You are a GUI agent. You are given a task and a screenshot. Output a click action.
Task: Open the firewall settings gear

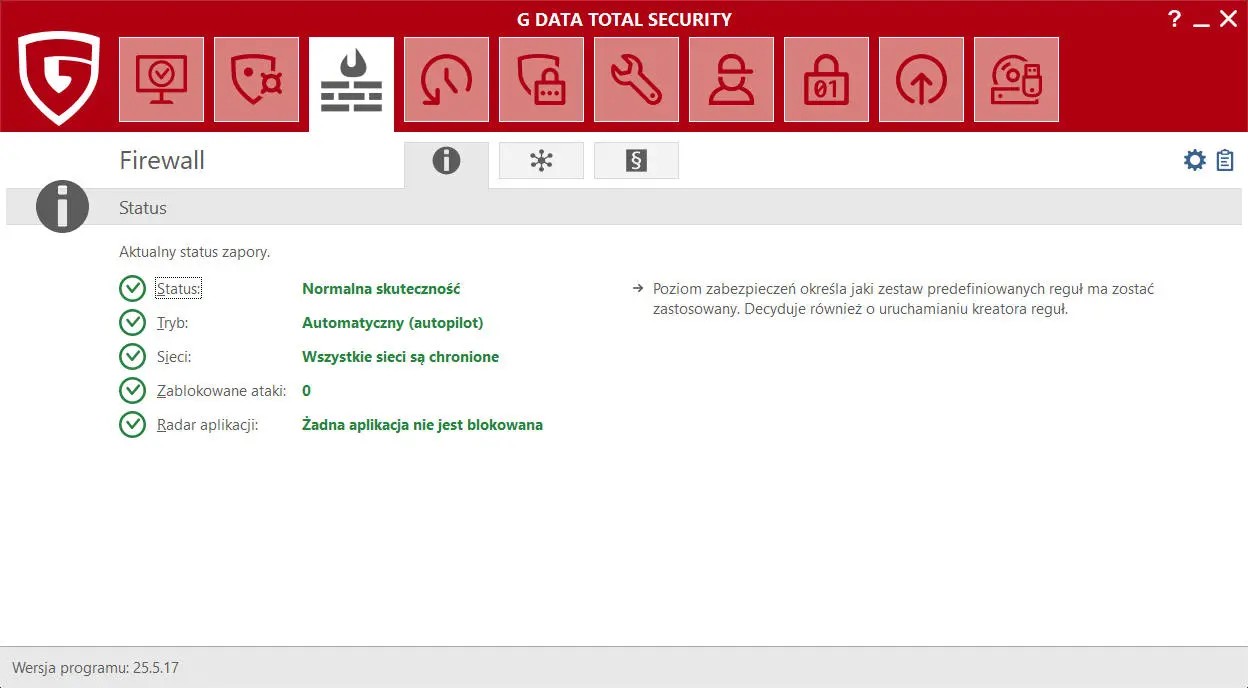pos(1194,159)
